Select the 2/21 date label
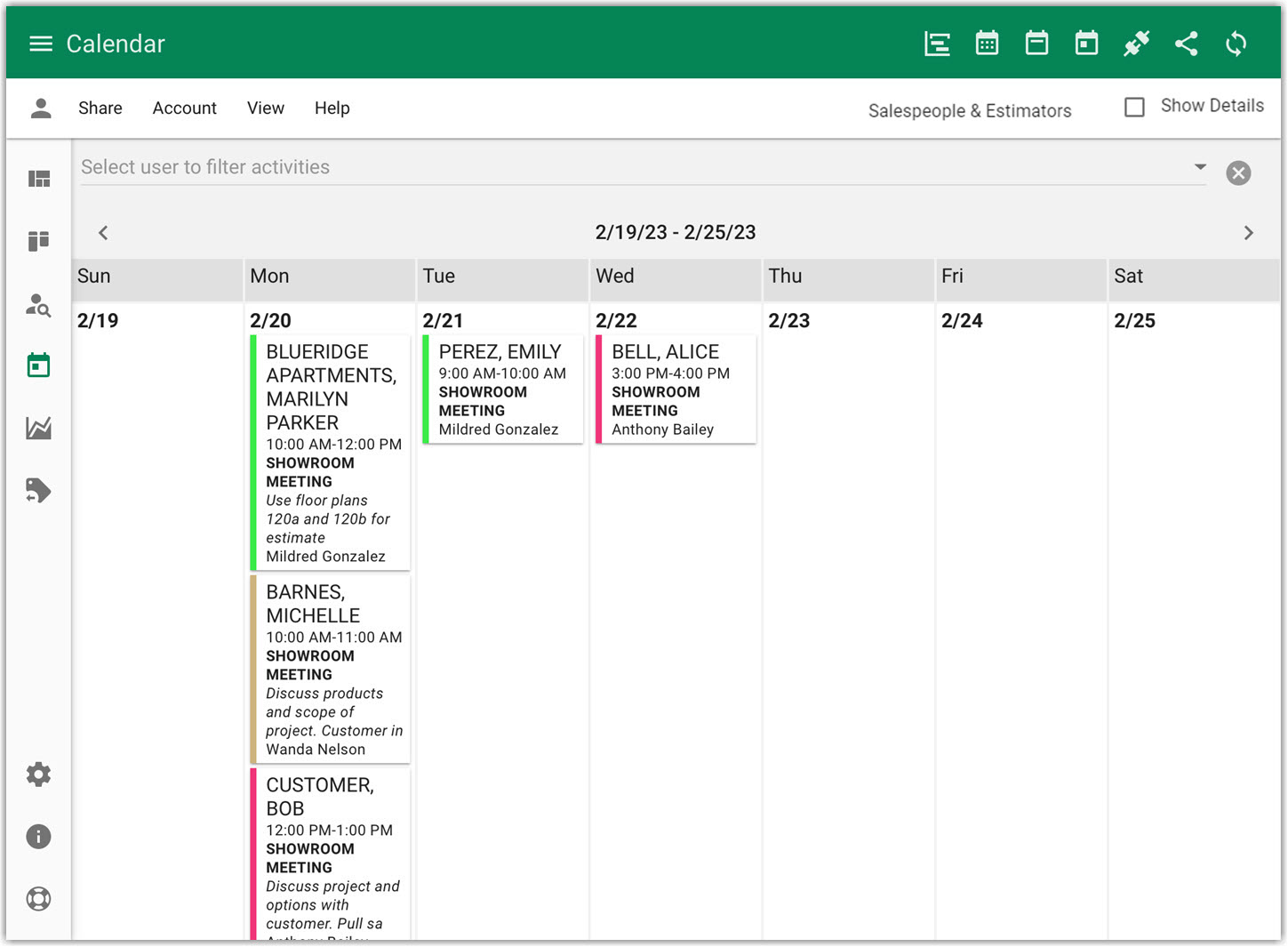The image size is (1288, 947). (x=443, y=320)
